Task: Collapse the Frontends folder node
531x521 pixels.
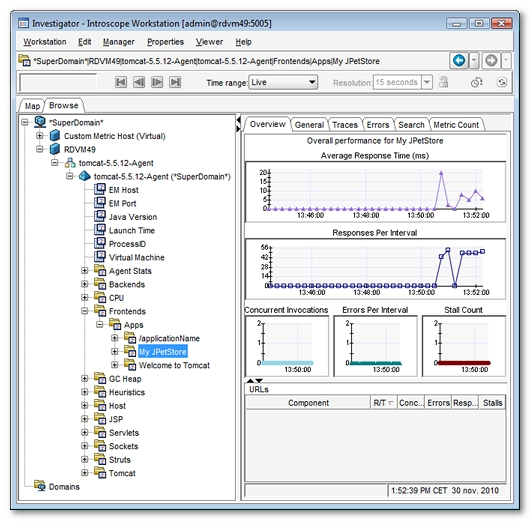Action: click(x=85, y=311)
